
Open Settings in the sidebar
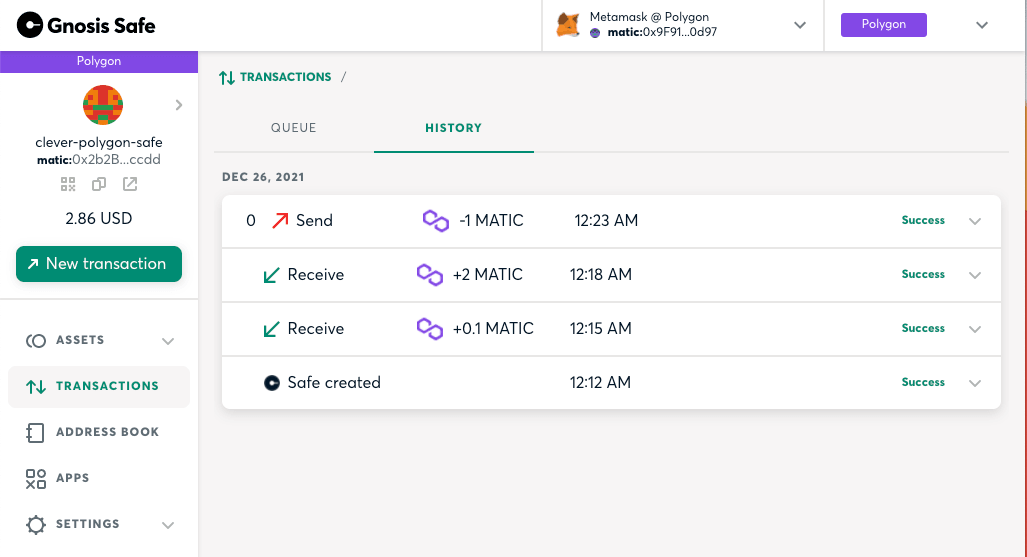(99, 524)
